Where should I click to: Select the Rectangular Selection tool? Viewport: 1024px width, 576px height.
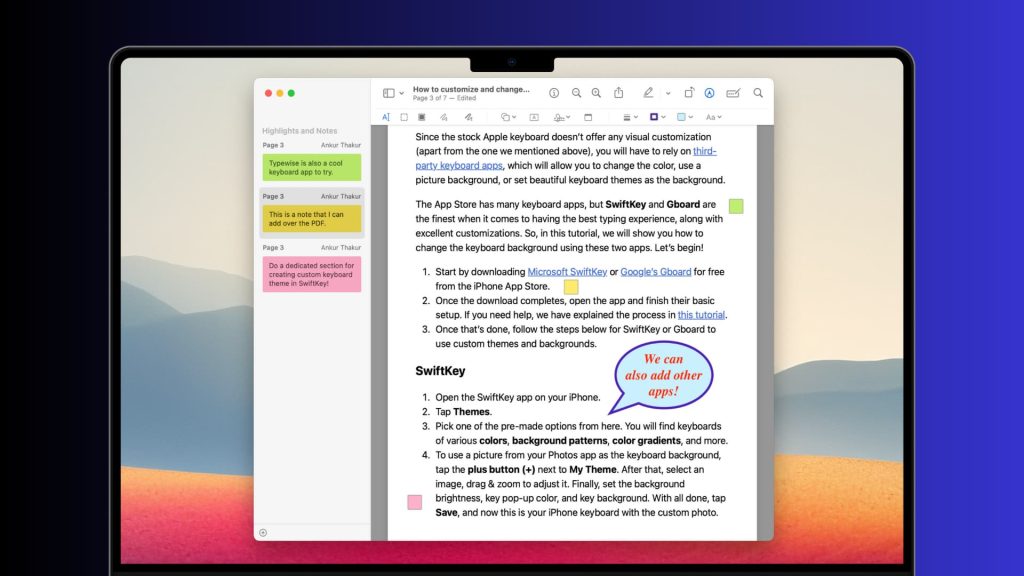(x=404, y=117)
